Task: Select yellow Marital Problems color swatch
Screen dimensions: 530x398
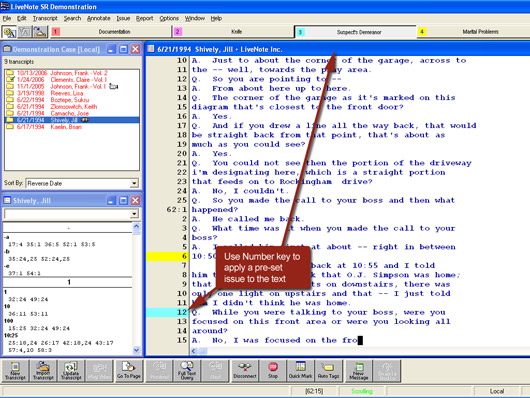Action: click(422, 32)
